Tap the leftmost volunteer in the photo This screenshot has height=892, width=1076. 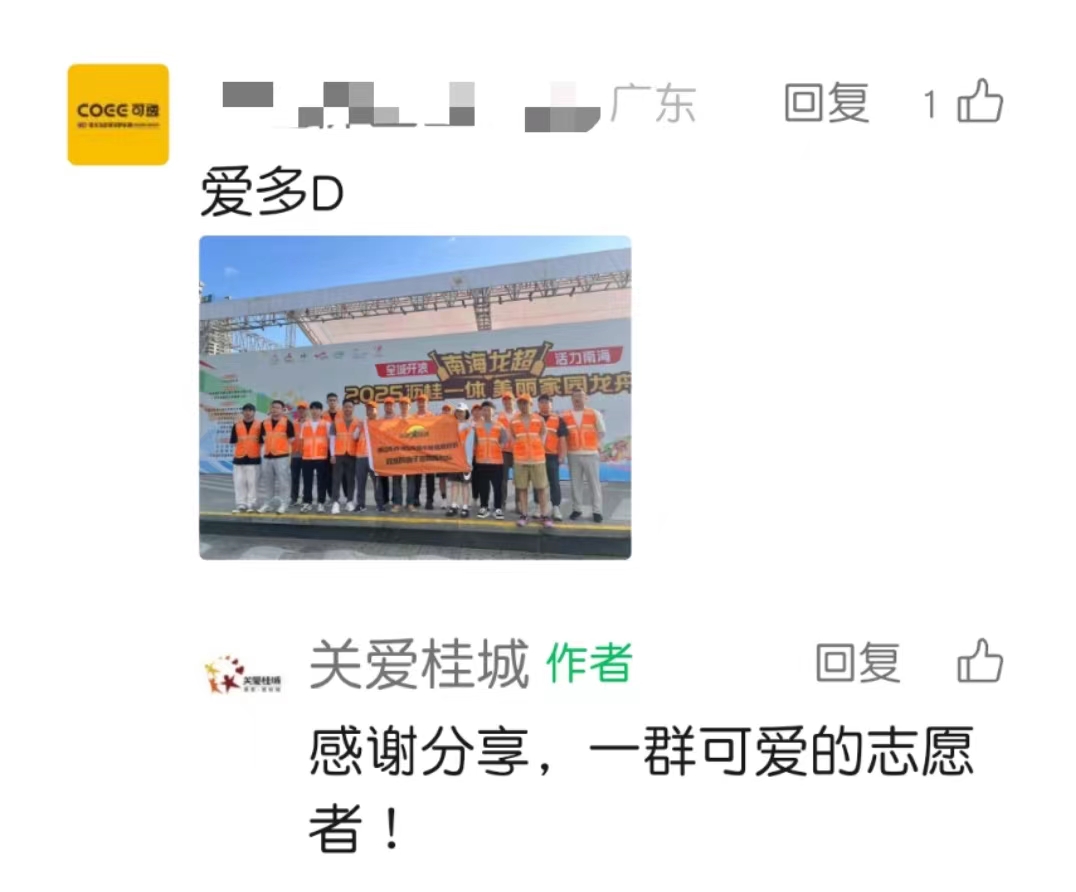click(x=246, y=457)
